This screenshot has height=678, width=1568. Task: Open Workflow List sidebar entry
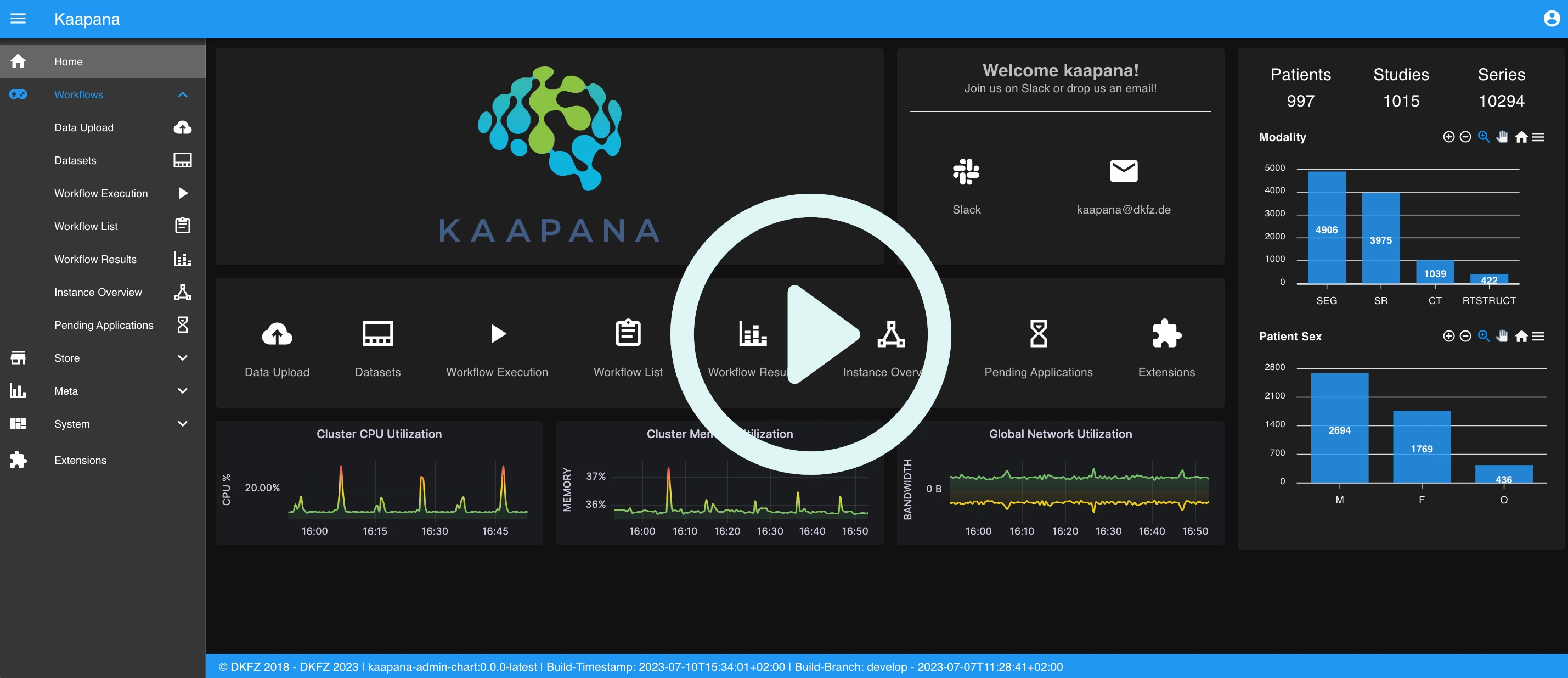(103, 226)
